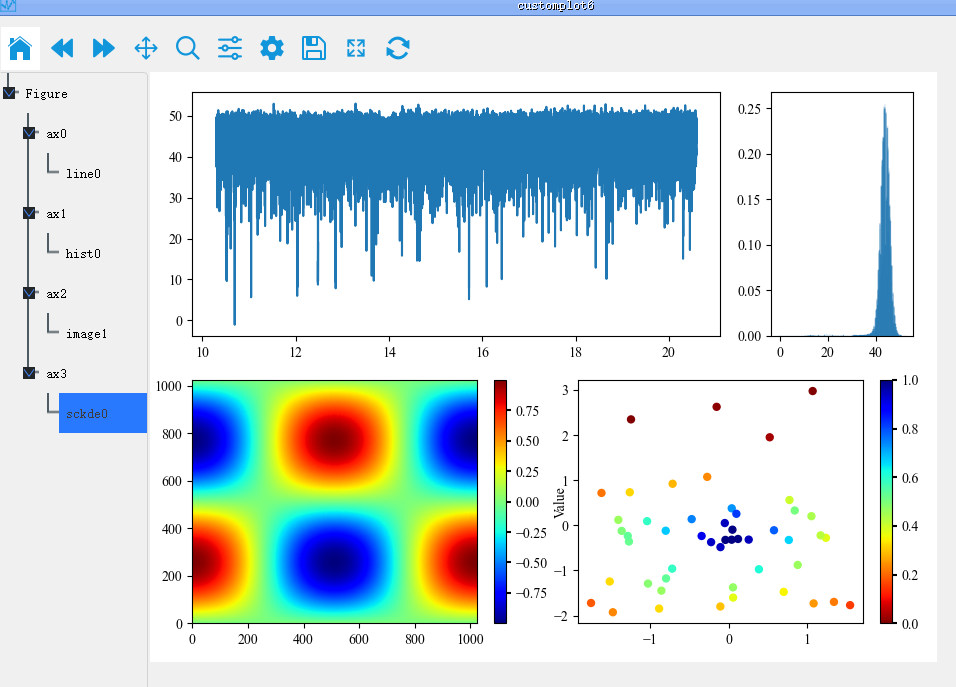Click the app icon in title bar
956x687 pixels.
(x=8, y=6)
